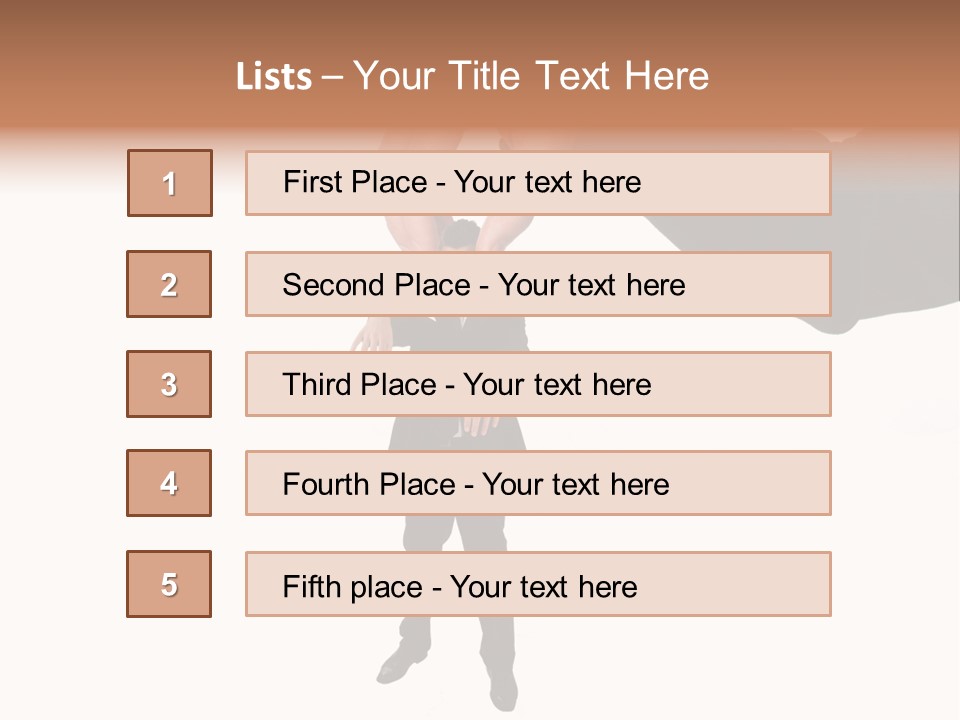The width and height of the screenshot is (960, 720).
Task: Click the number 1 box
Action: pyautogui.click(x=170, y=183)
